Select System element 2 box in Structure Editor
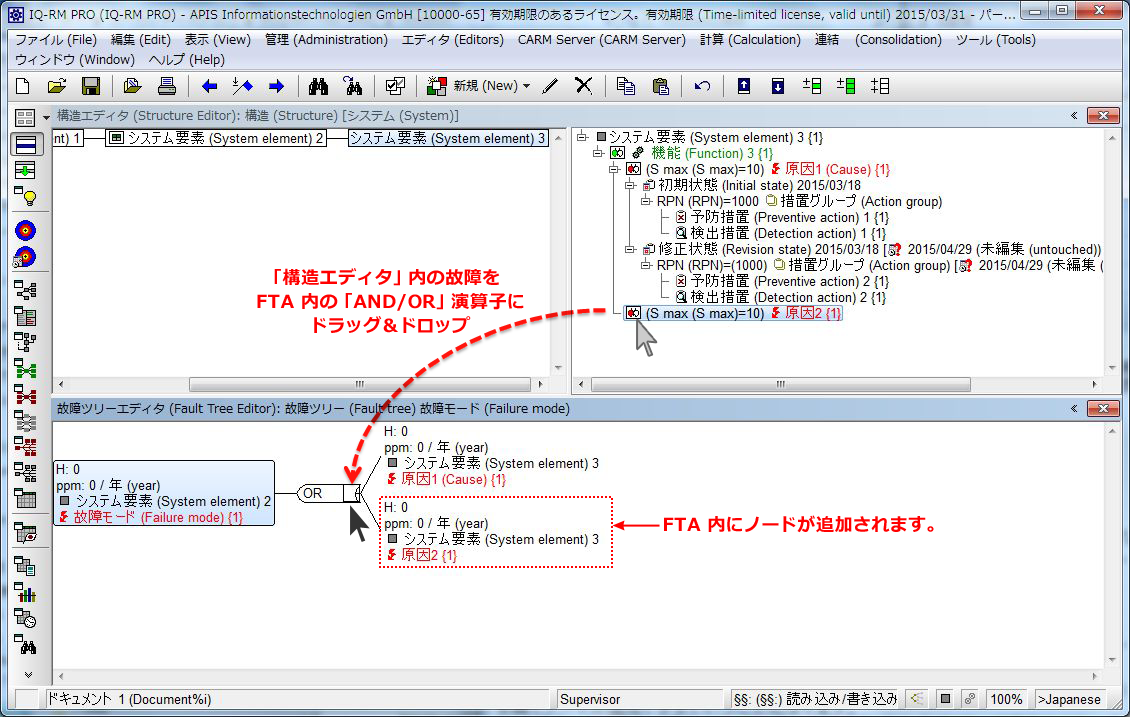The width and height of the screenshot is (1130, 717). coord(216,138)
